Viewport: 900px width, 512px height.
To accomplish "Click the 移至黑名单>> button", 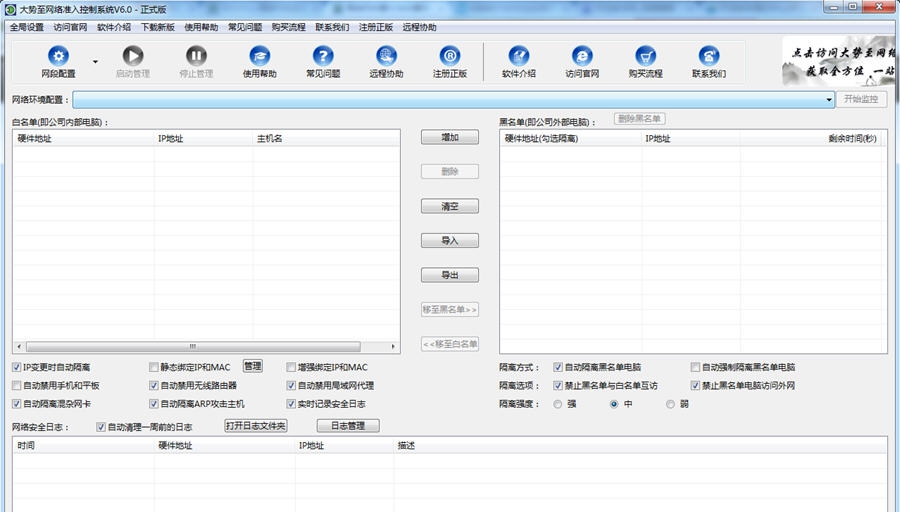I will (x=450, y=309).
